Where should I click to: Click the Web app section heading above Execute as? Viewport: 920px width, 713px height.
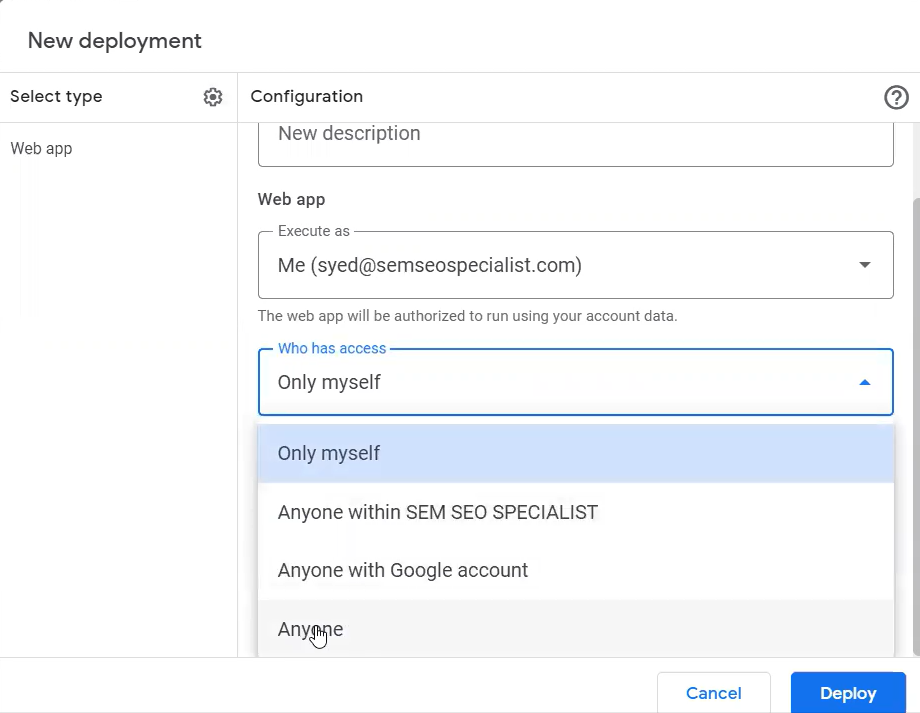tap(291, 199)
